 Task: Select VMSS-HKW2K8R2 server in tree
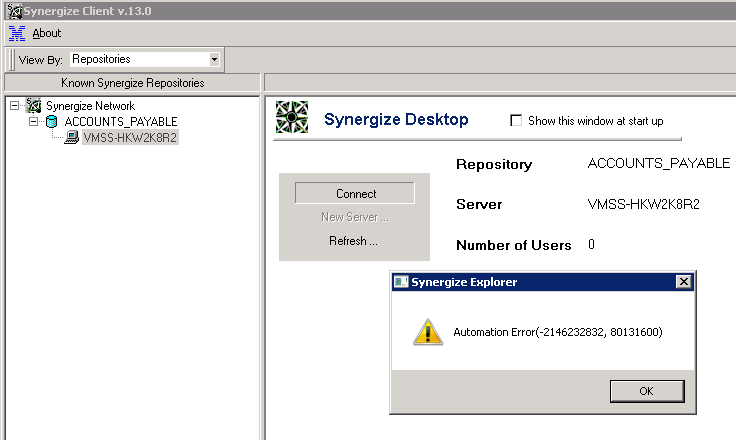[x=130, y=138]
